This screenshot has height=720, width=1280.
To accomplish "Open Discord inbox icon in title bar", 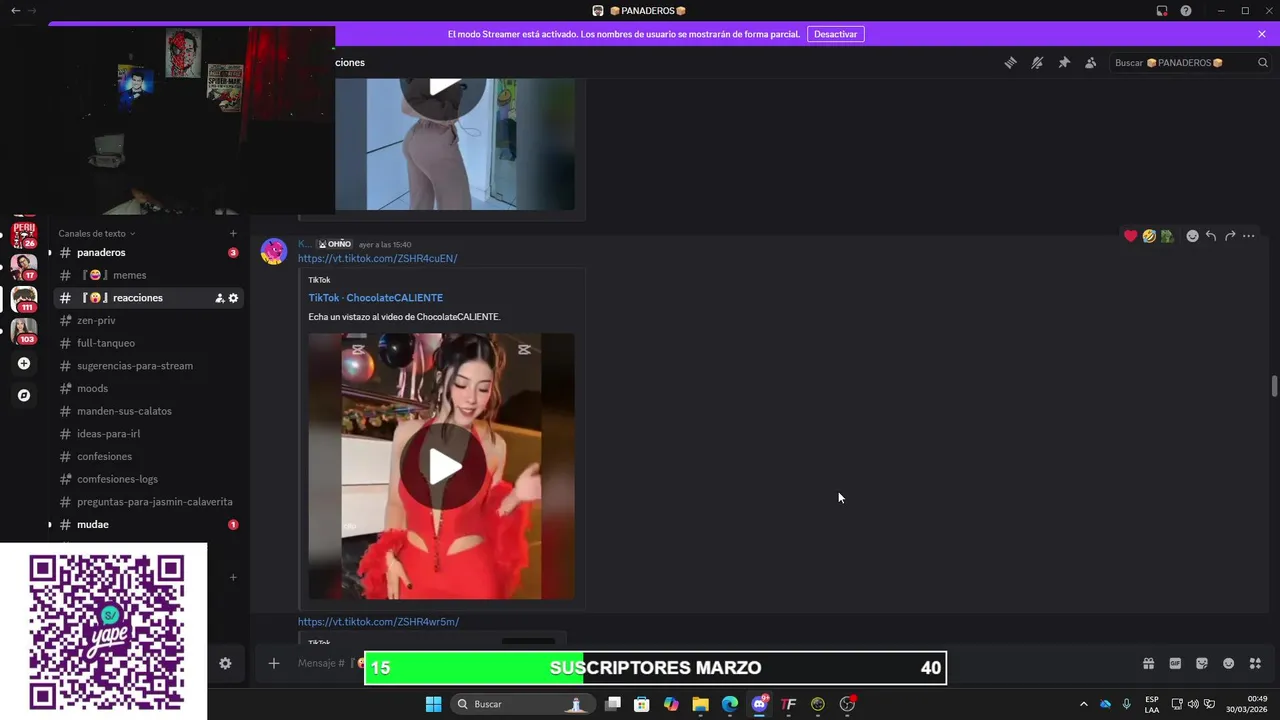I will point(1162,11).
